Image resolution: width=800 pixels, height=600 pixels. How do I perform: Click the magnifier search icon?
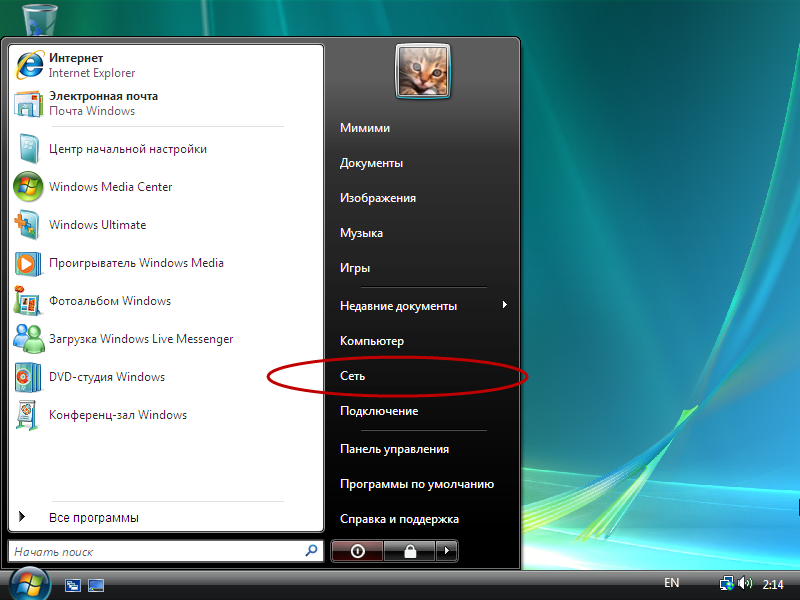click(x=311, y=551)
